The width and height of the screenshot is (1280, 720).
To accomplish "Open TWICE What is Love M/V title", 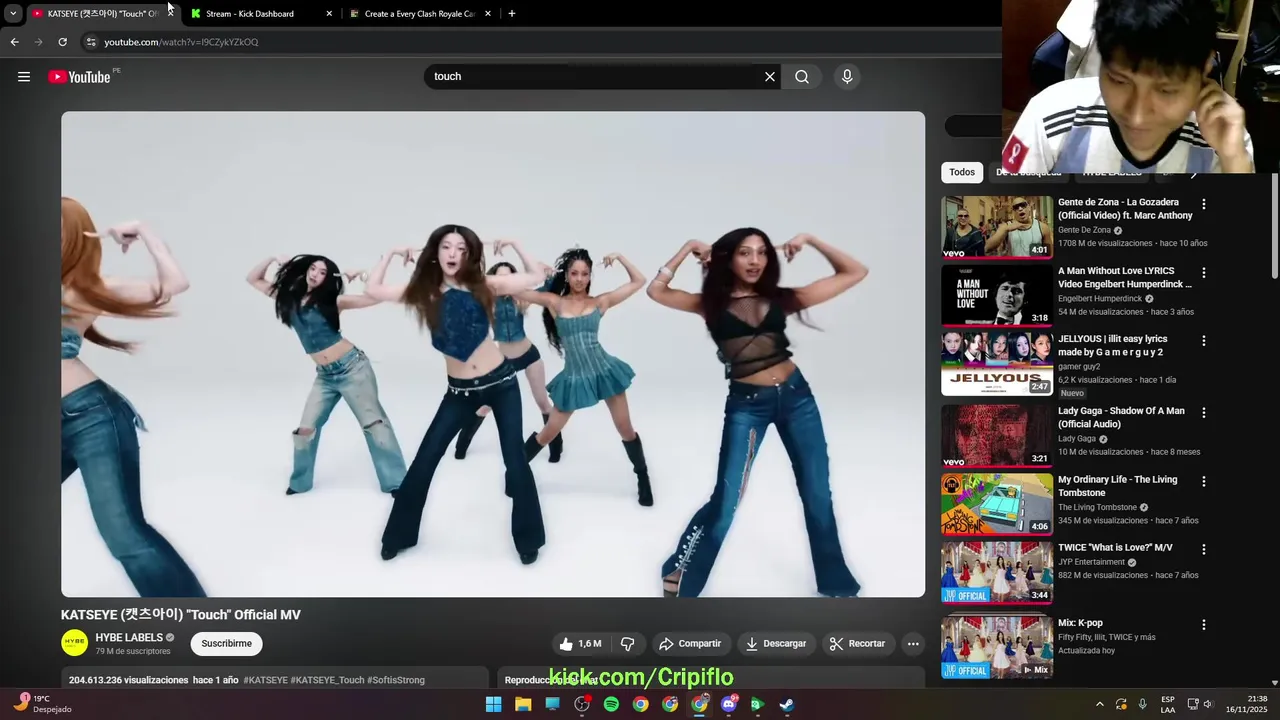I will click(1115, 547).
